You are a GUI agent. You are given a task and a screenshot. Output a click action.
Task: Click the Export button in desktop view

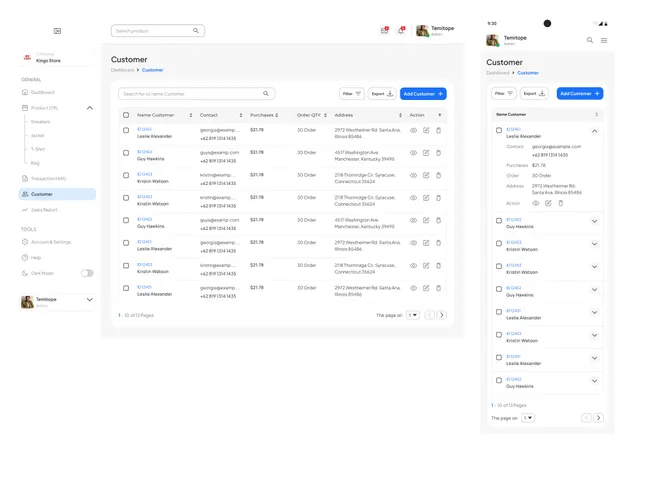pyautogui.click(x=382, y=94)
